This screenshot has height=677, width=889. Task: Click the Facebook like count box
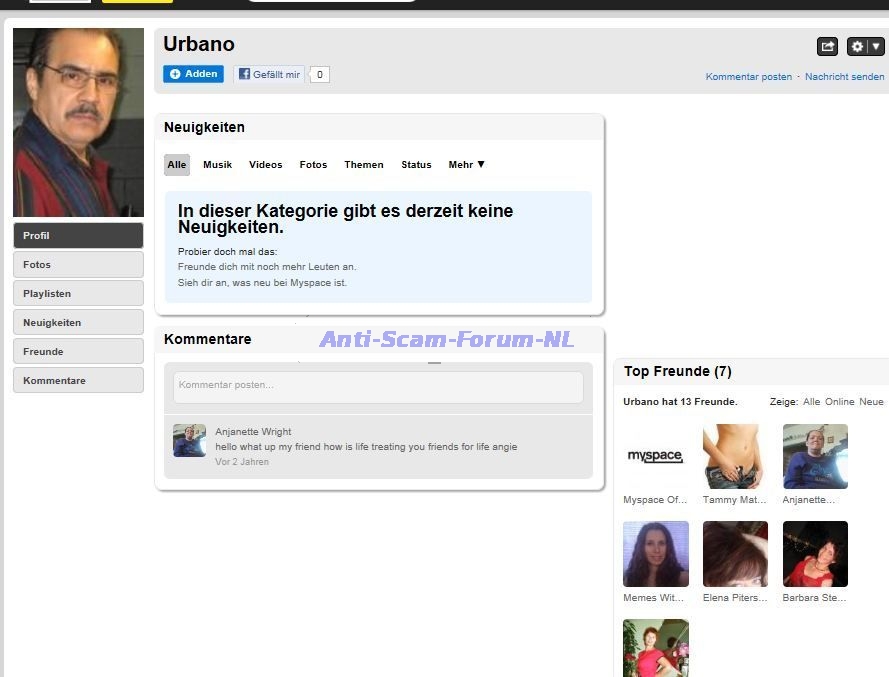[319, 74]
